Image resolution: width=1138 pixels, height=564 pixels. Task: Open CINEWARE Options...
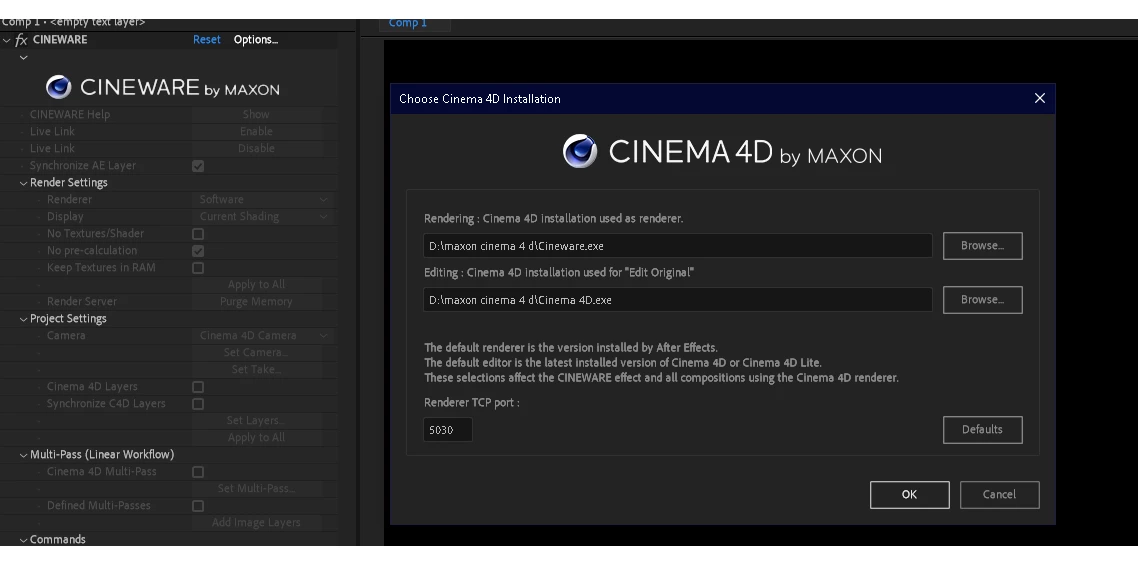pyautogui.click(x=255, y=40)
